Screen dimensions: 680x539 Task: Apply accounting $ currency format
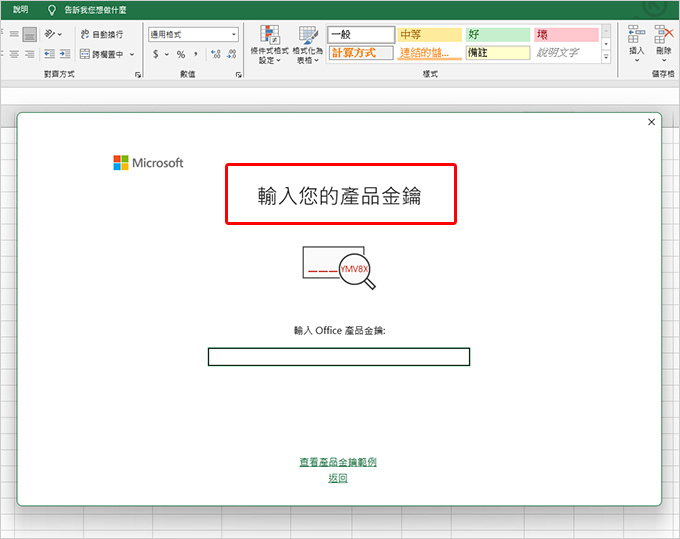tap(155, 54)
